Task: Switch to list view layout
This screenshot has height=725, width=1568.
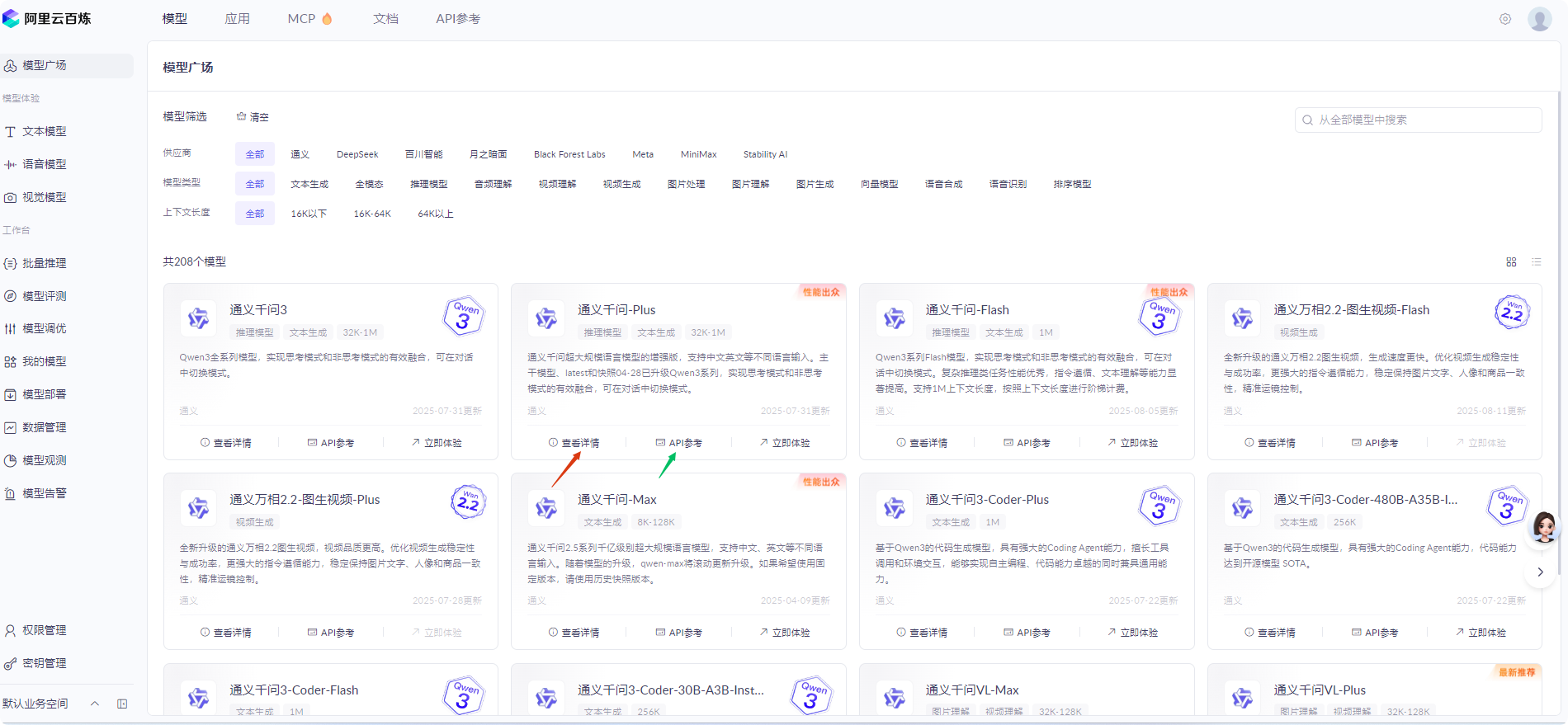Action: pyautogui.click(x=1536, y=261)
